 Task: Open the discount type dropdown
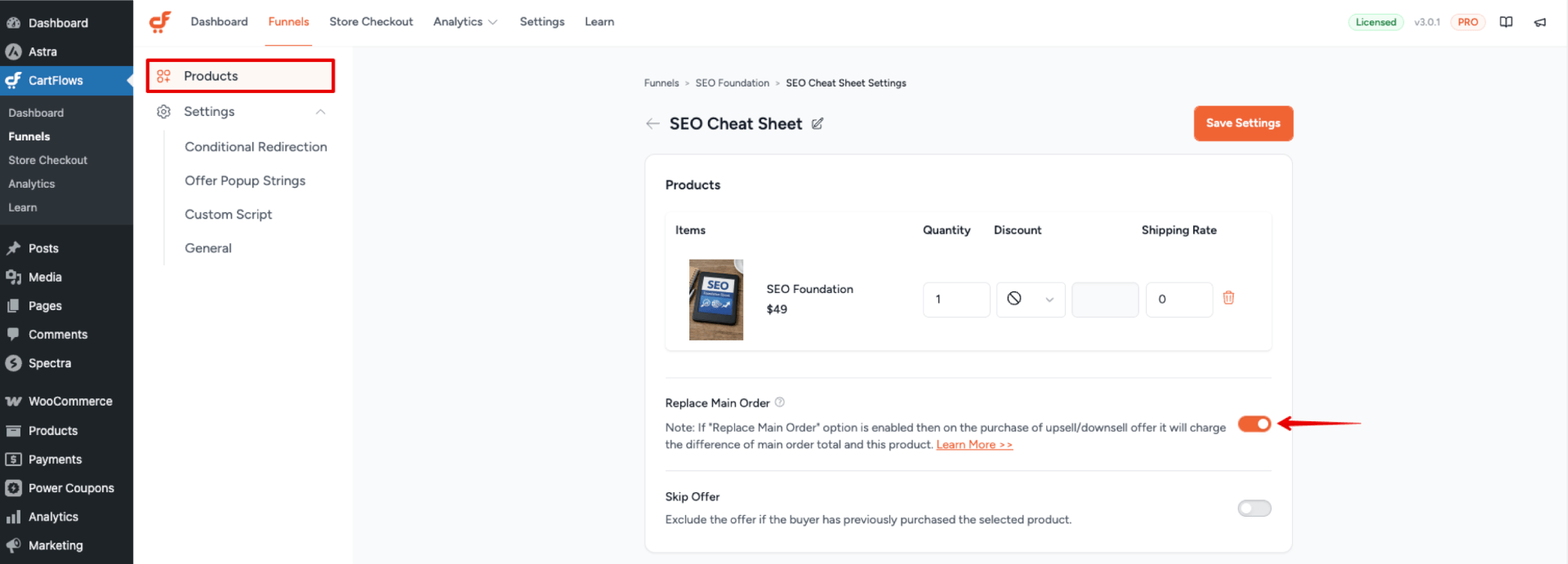1031,300
